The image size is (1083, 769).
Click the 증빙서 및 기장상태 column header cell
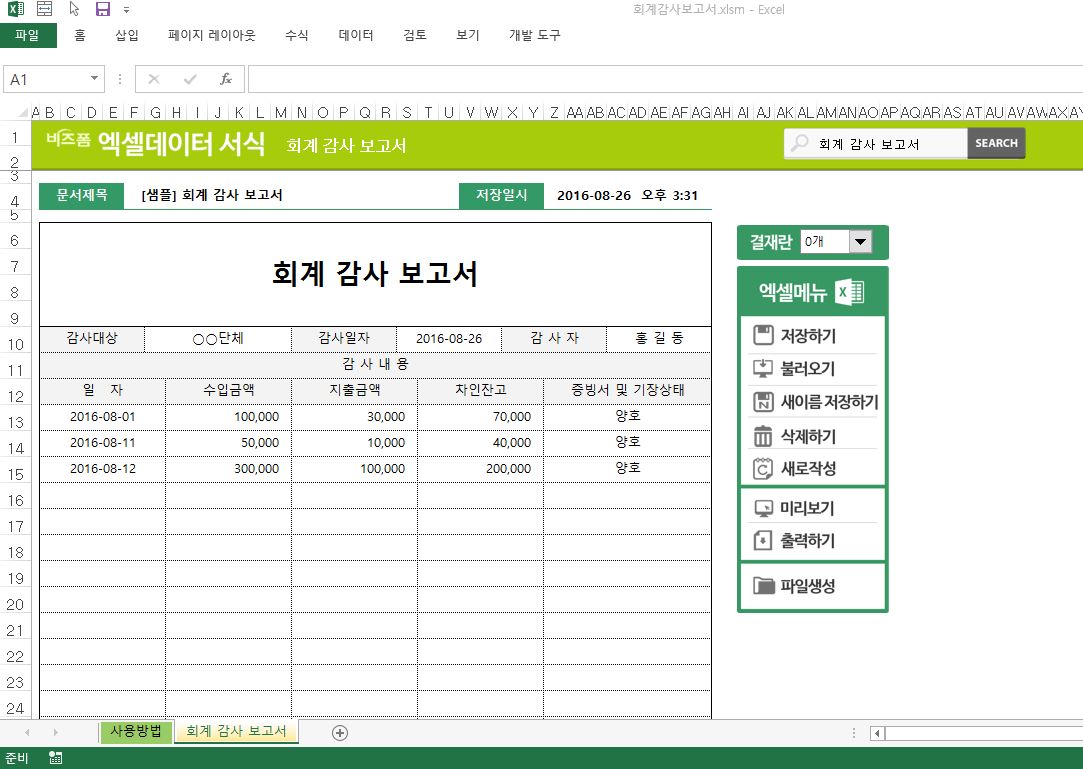pos(627,390)
